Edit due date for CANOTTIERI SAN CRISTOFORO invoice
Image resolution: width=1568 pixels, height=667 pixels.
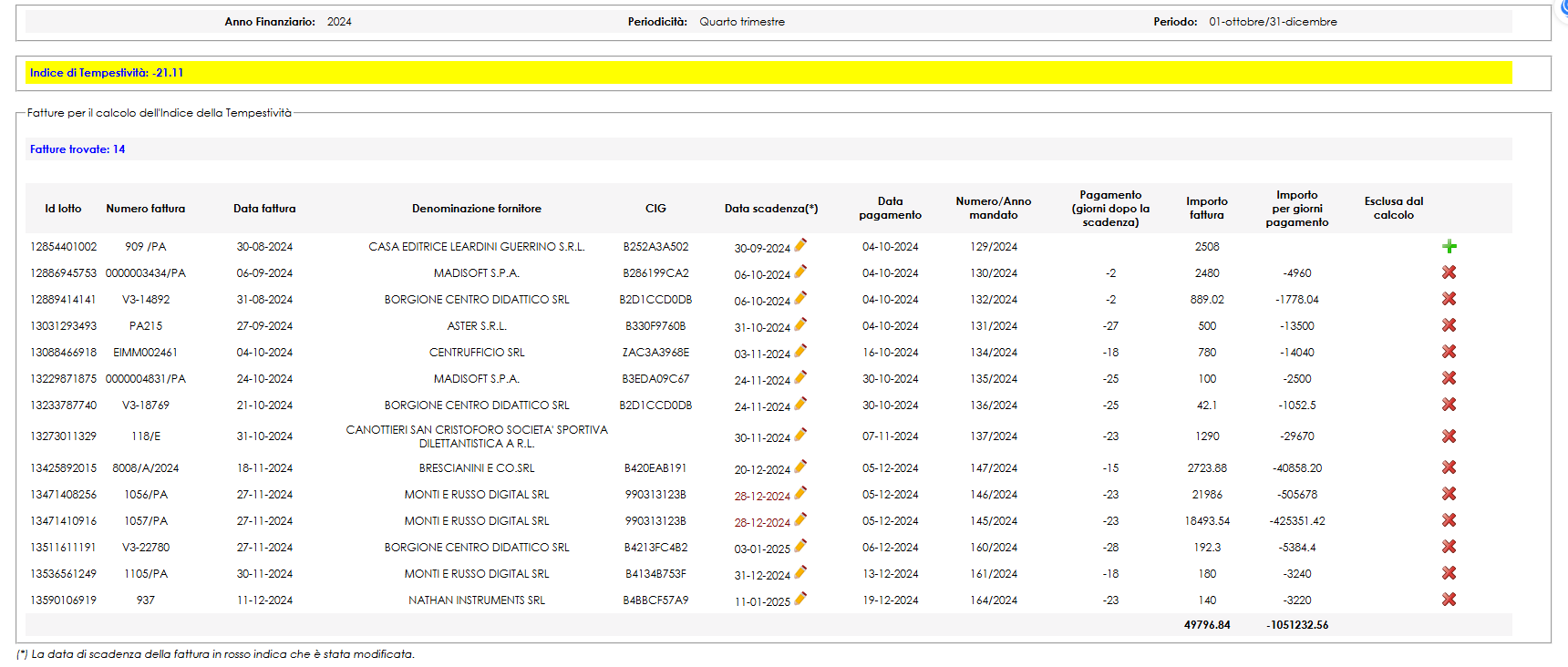tap(800, 435)
